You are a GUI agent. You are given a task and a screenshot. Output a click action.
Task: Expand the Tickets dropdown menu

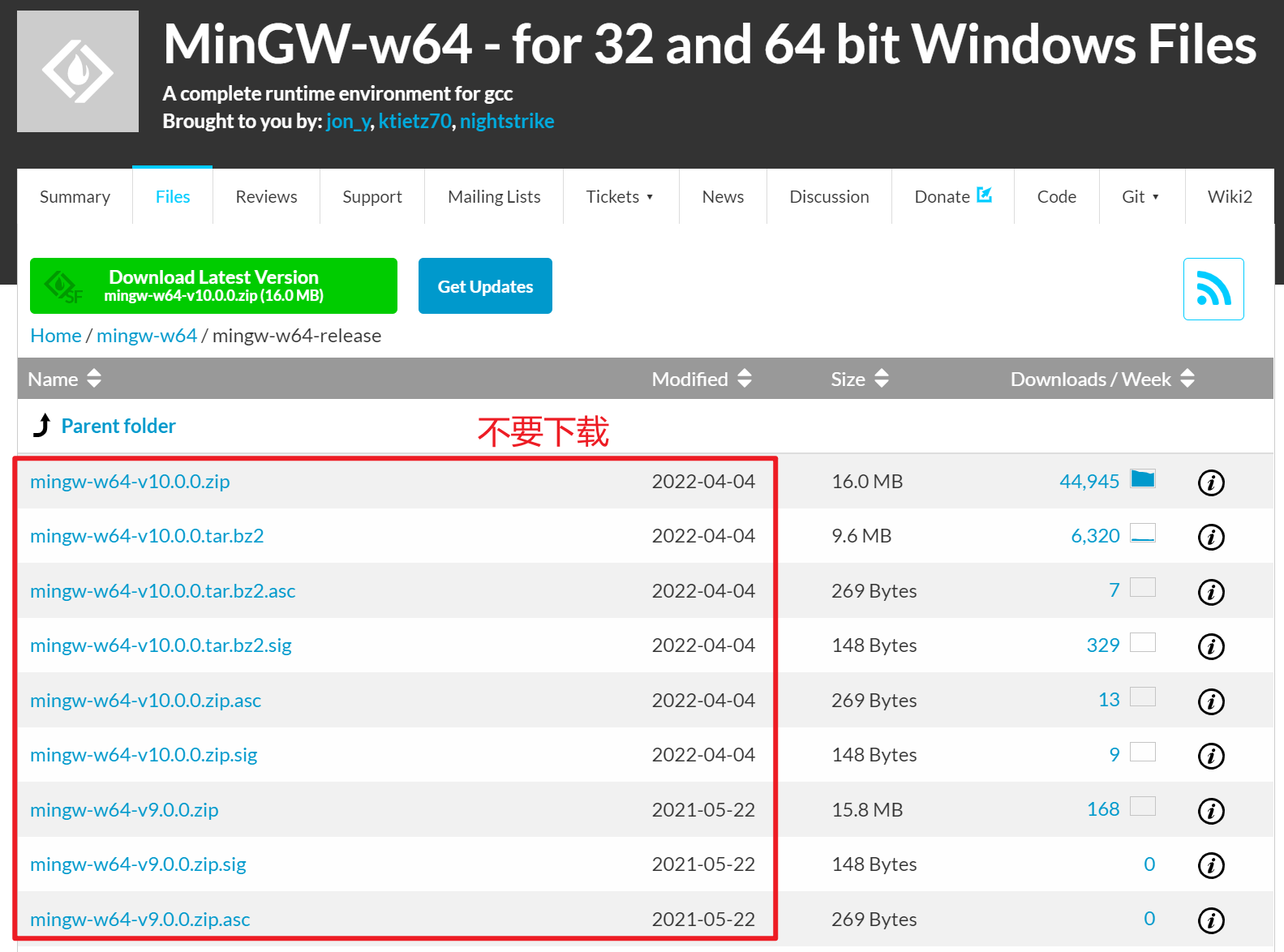point(621,196)
